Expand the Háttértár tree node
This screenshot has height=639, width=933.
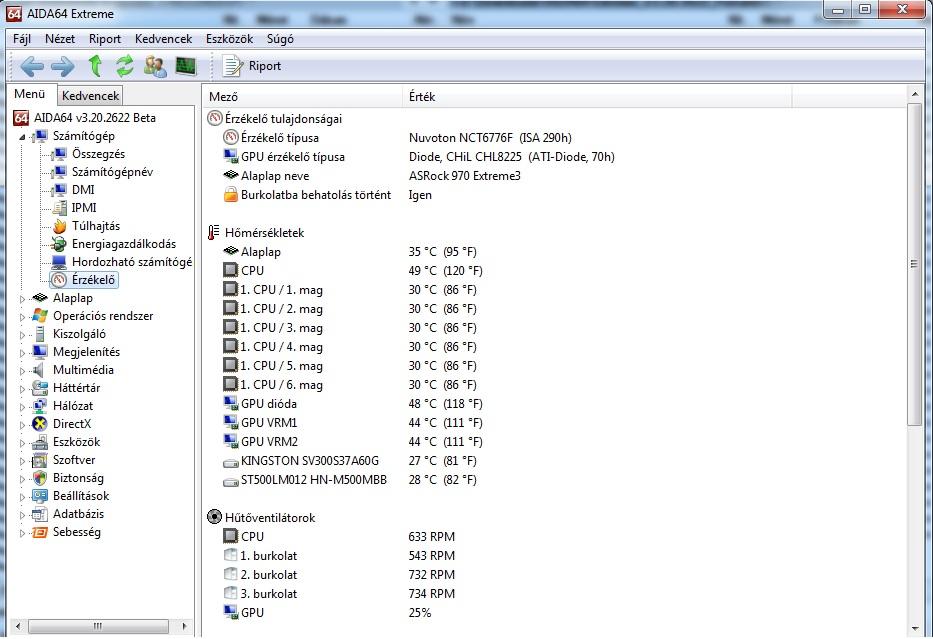tap(22, 389)
